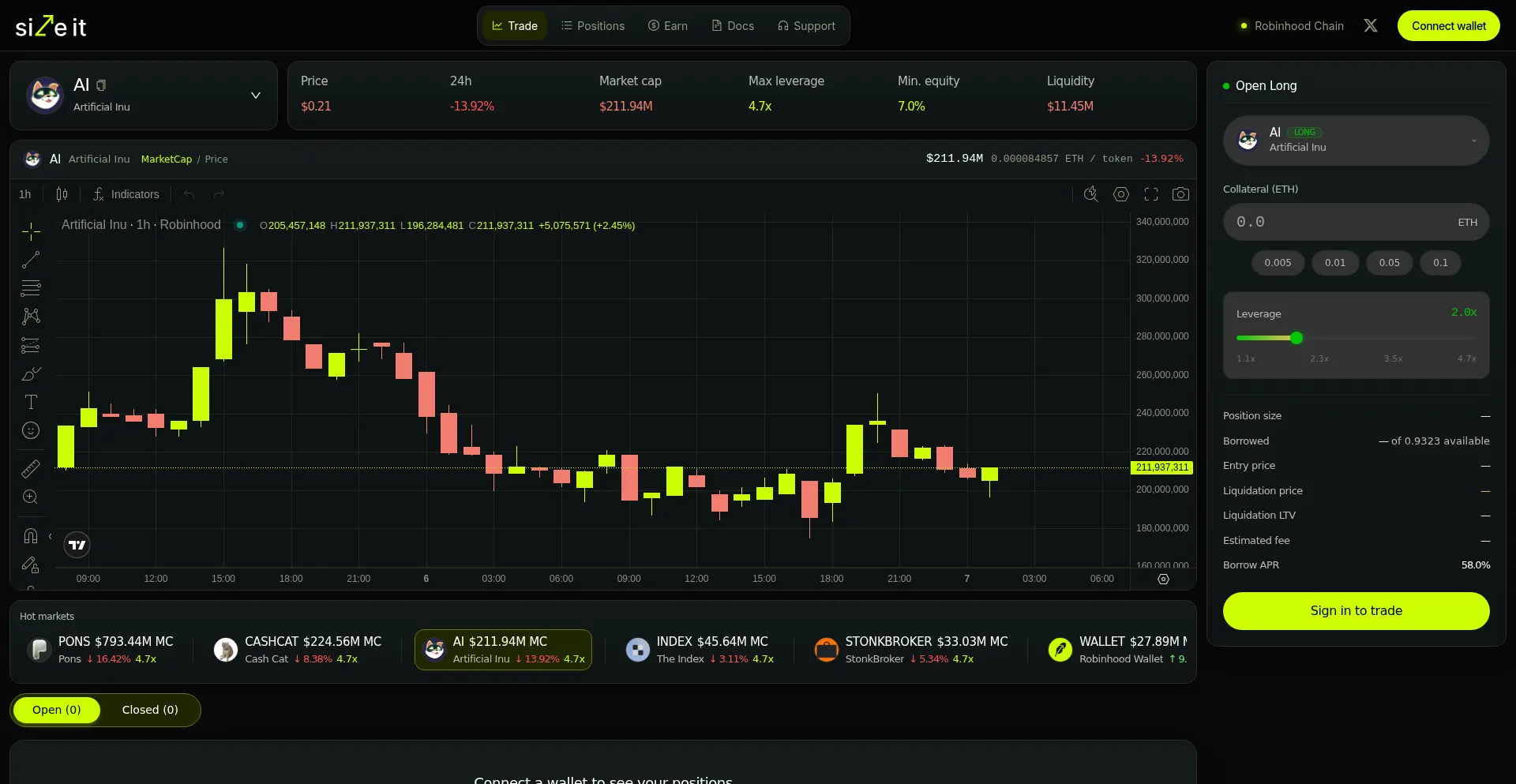Screen dimensions: 1516x784
Task: Open the Indicators menu
Action: point(126,194)
